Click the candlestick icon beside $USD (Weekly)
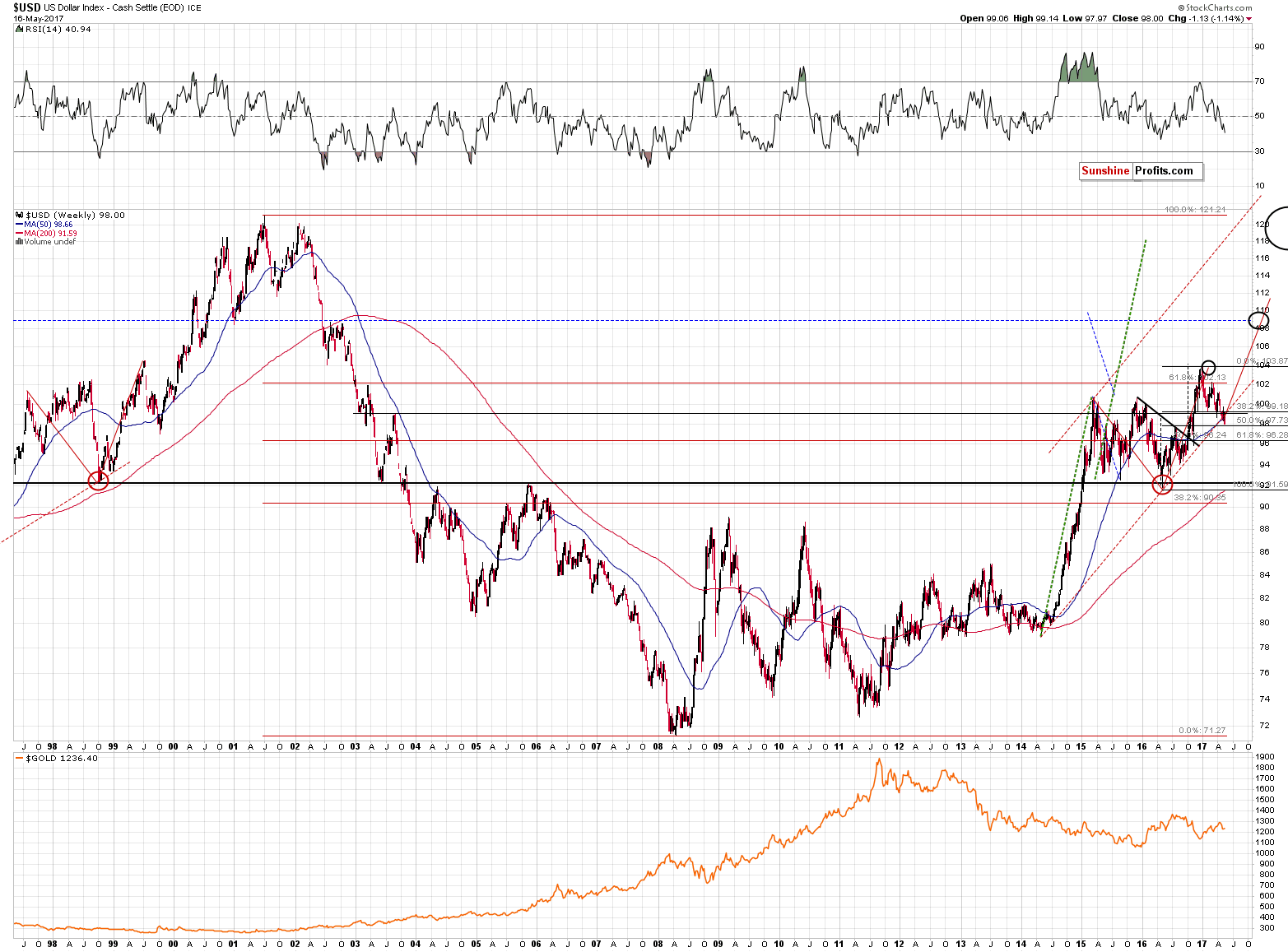 pos(20,216)
